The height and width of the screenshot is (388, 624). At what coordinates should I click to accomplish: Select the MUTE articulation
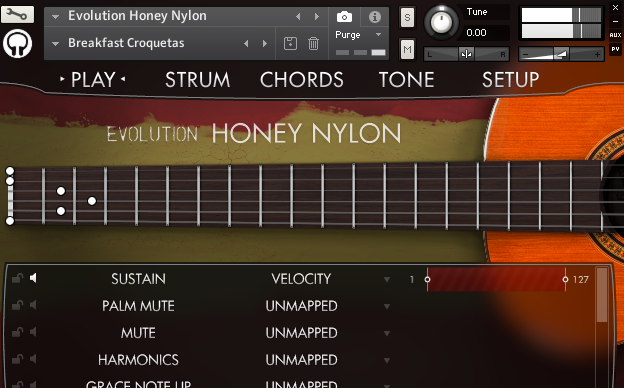pyautogui.click(x=138, y=333)
